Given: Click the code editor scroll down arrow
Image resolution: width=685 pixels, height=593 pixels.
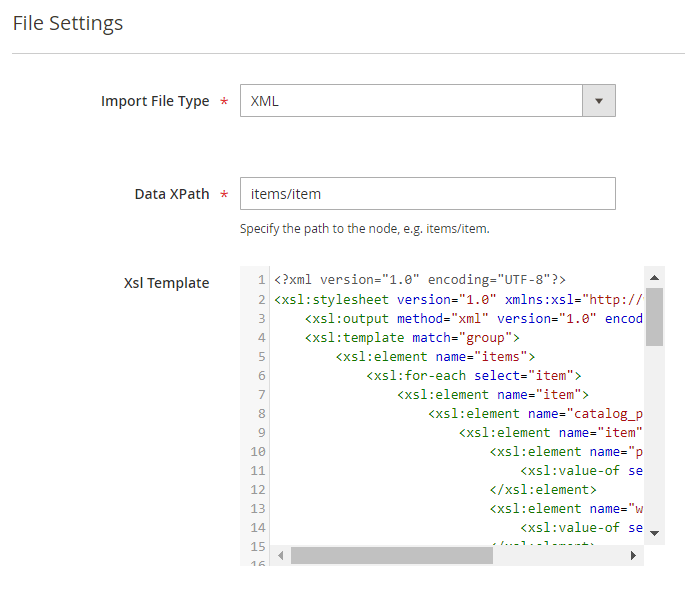Looking at the screenshot, I should pos(654,533).
